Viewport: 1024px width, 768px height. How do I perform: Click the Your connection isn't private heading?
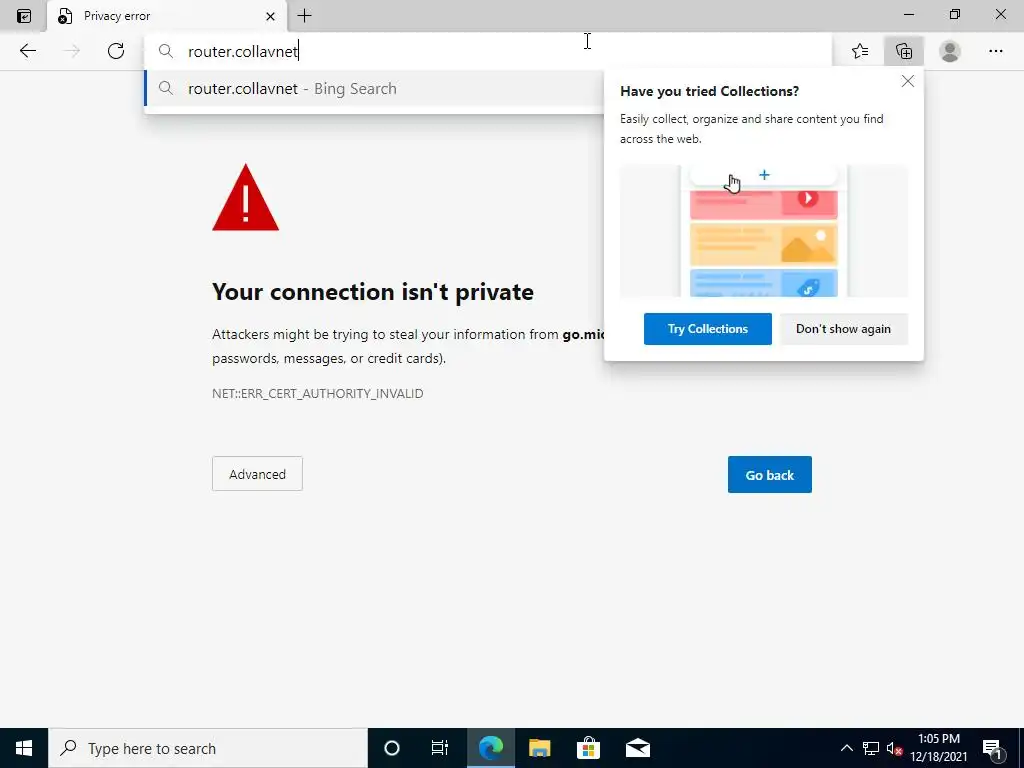point(373,292)
